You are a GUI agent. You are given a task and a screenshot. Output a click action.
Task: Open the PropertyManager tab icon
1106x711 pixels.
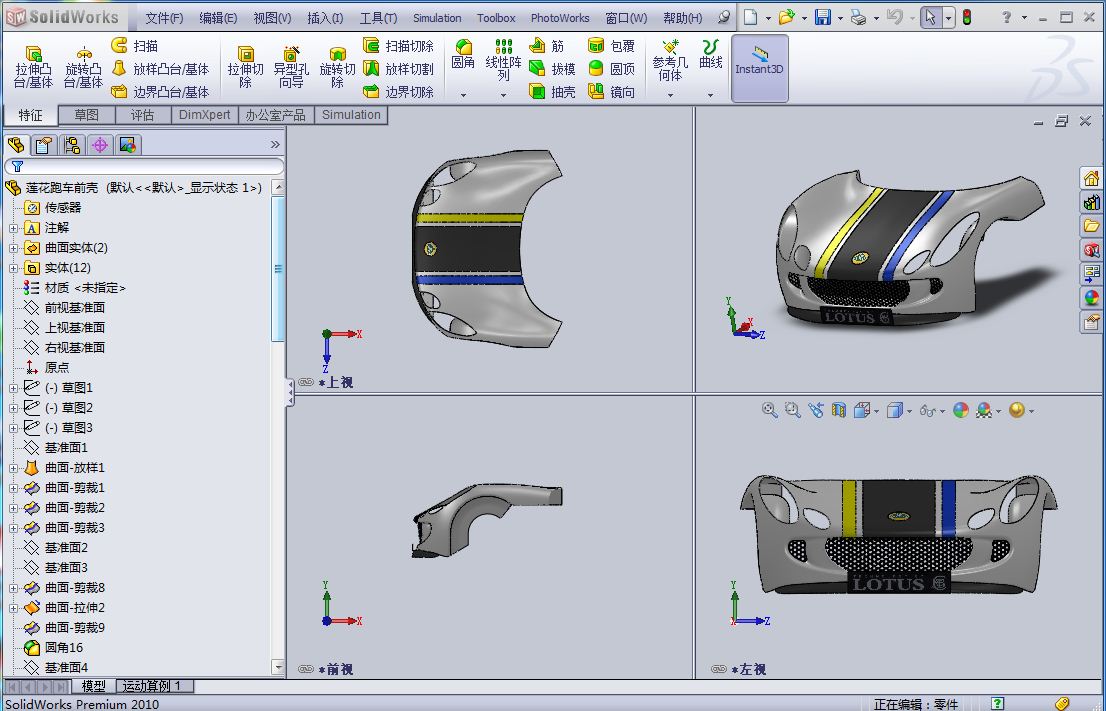click(x=44, y=145)
